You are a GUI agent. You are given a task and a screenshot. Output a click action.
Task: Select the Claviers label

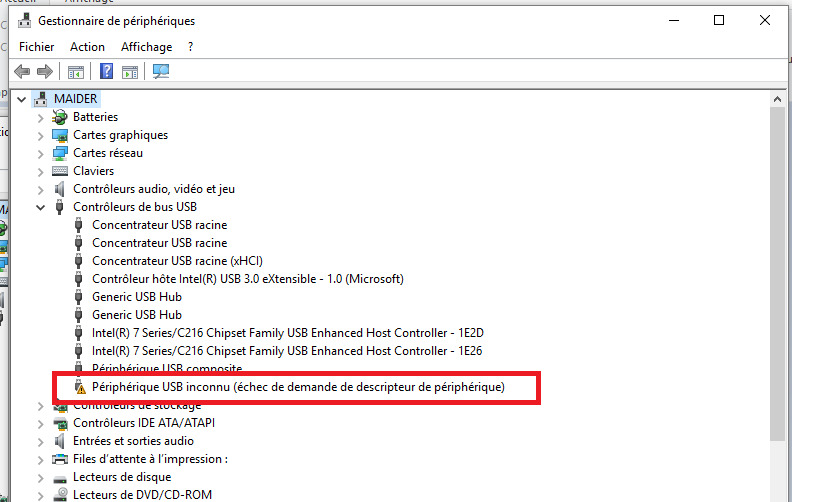pyautogui.click(x=93, y=171)
